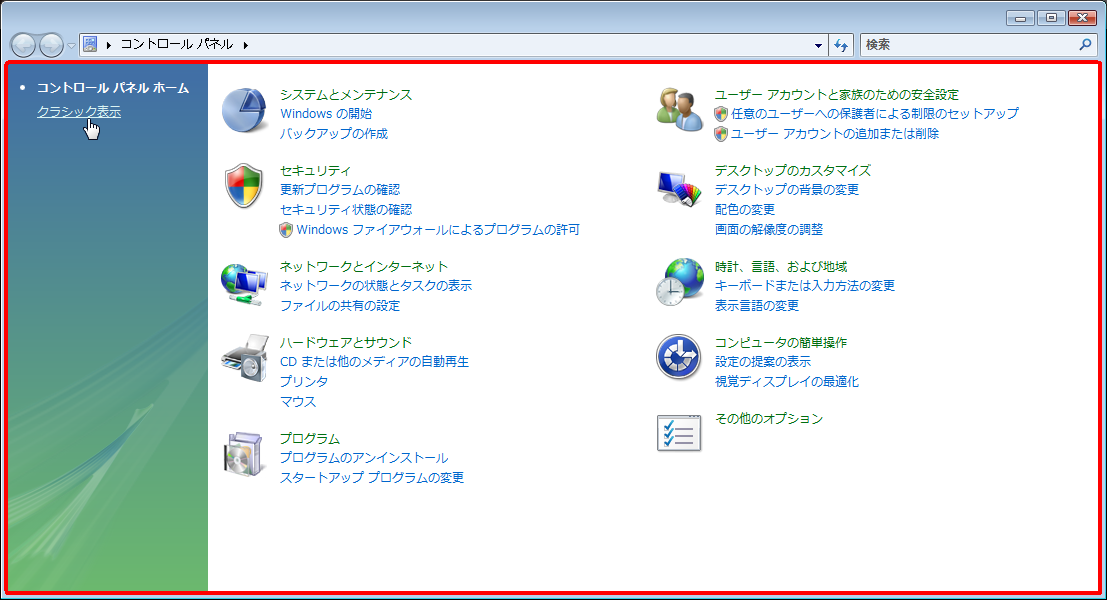Open コンピュータの簡単操作 heading

[x=781, y=342]
